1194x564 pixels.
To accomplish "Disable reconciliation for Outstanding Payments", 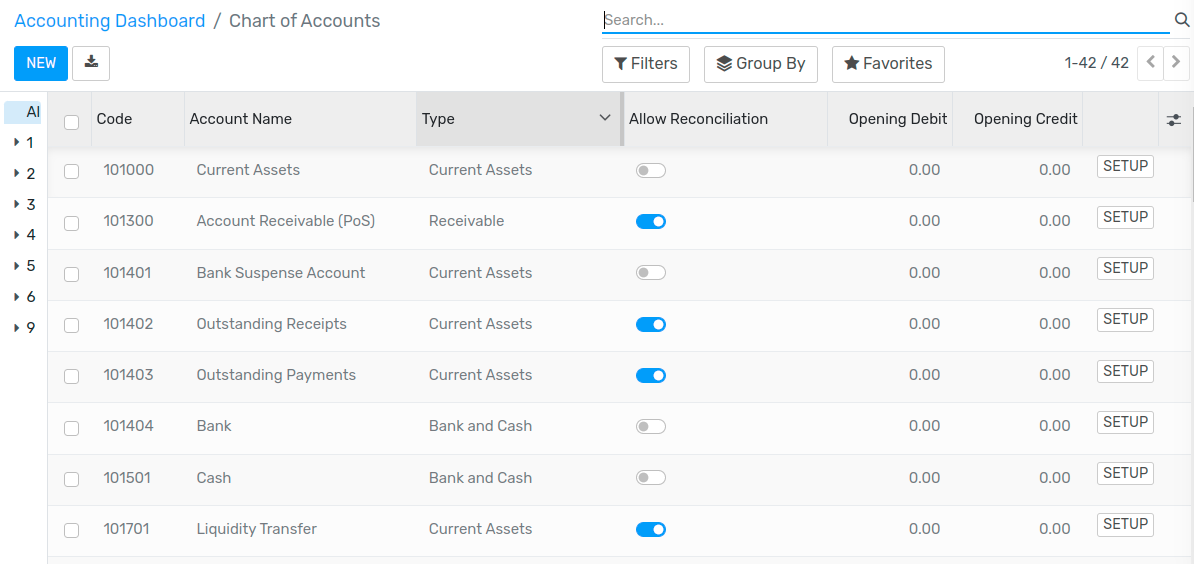I will [x=651, y=375].
